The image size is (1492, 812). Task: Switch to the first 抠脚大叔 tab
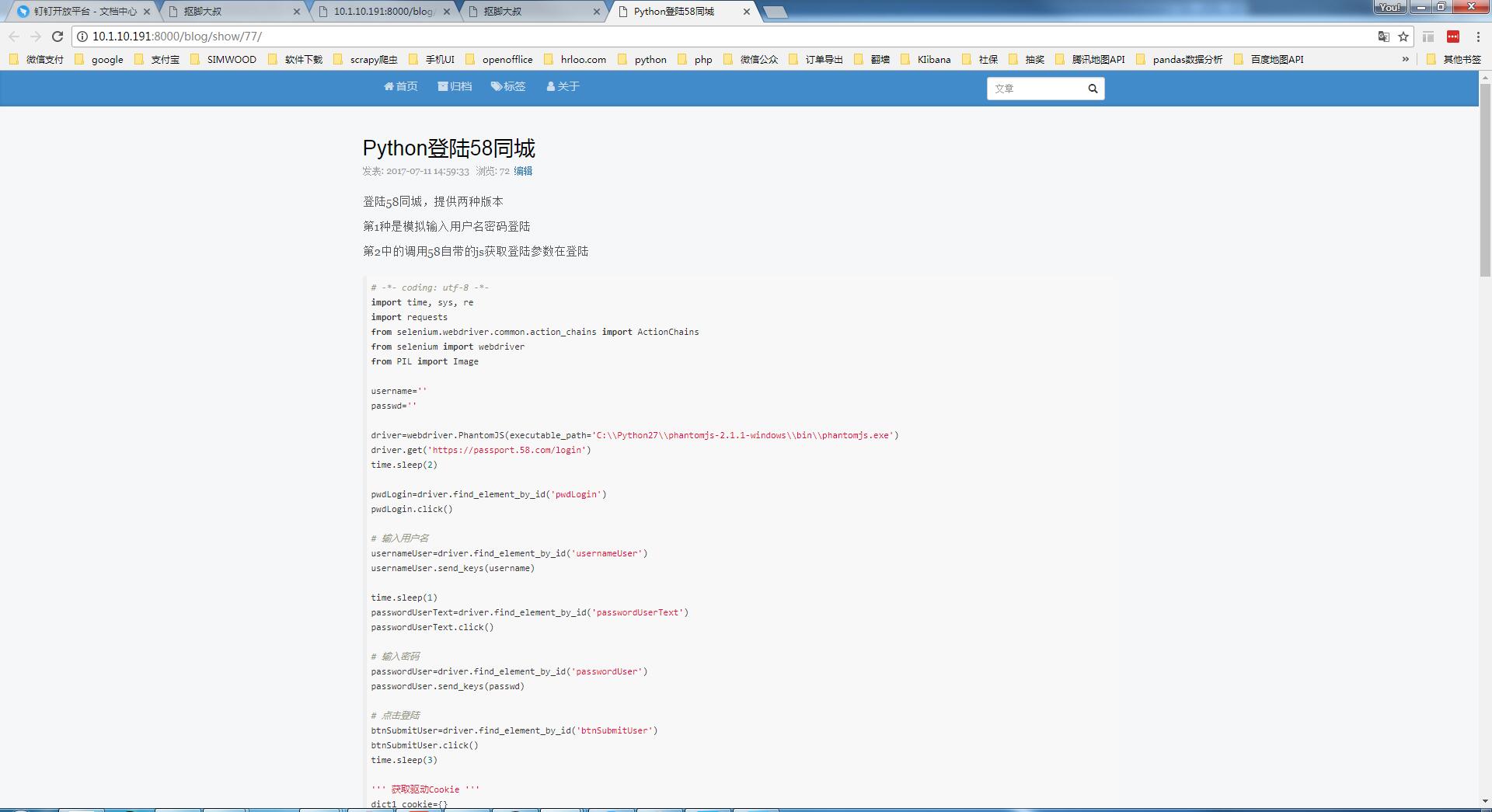233,12
